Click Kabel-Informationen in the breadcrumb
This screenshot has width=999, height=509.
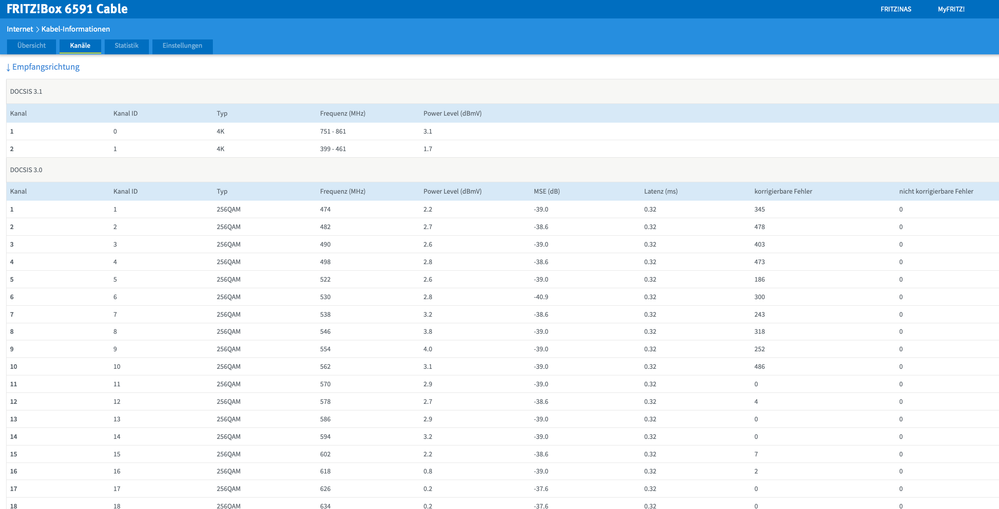click(75, 29)
